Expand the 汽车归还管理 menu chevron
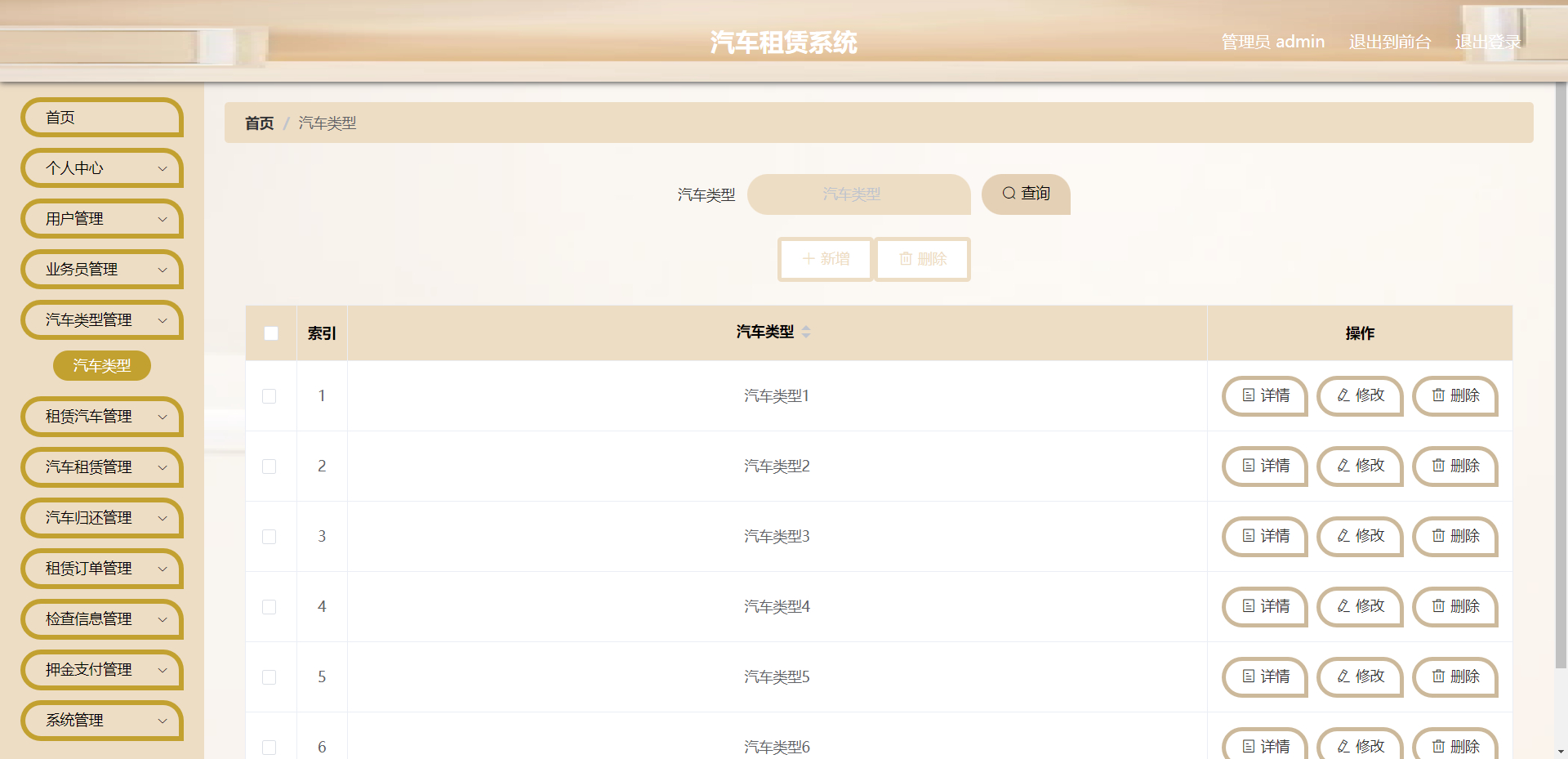The width and height of the screenshot is (1568, 759). (163, 518)
